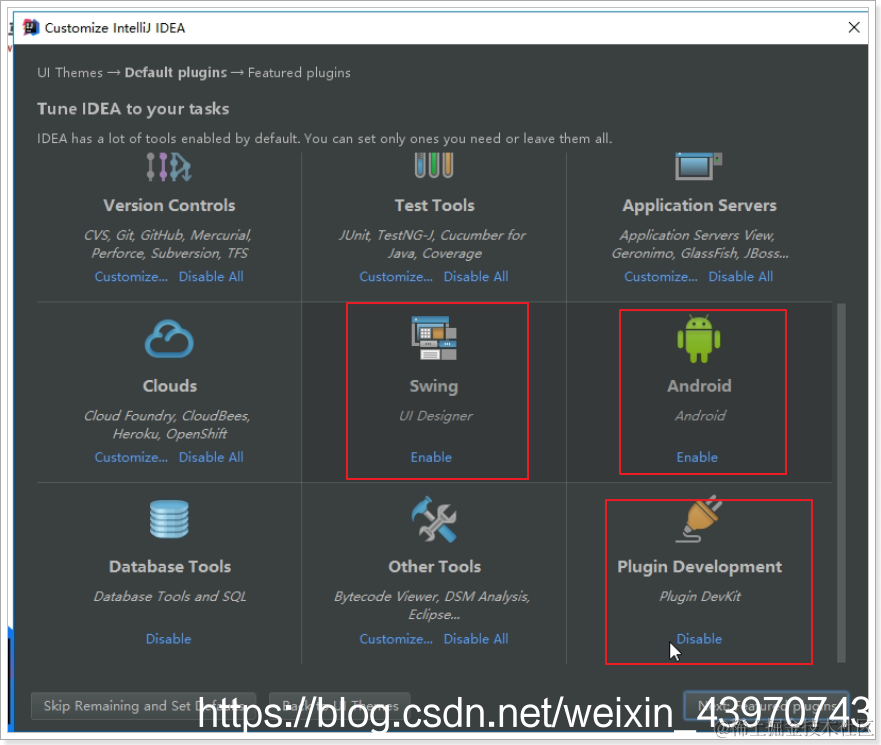This screenshot has height=745, width=881.
Task: Click the Application Servers monitor icon
Action: pyautogui.click(x=698, y=166)
